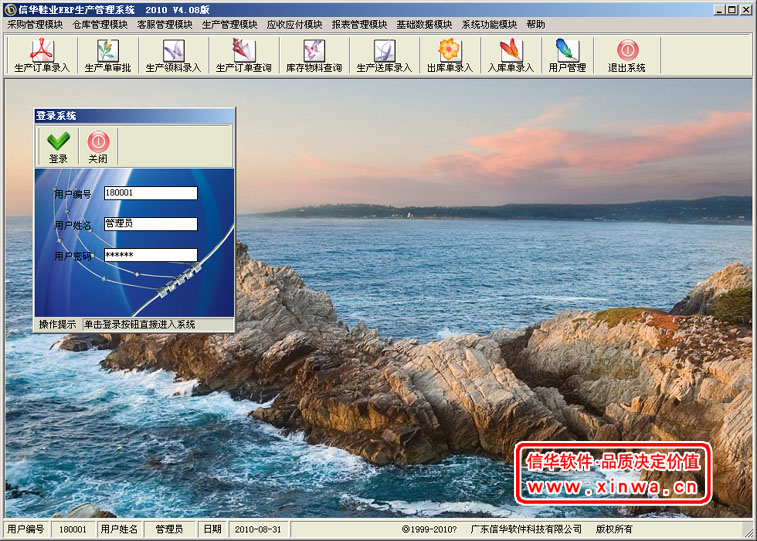Image resolution: width=757 pixels, height=541 pixels.
Task: Click the 登录系统 dialog title bar
Action: pyautogui.click(x=134, y=116)
